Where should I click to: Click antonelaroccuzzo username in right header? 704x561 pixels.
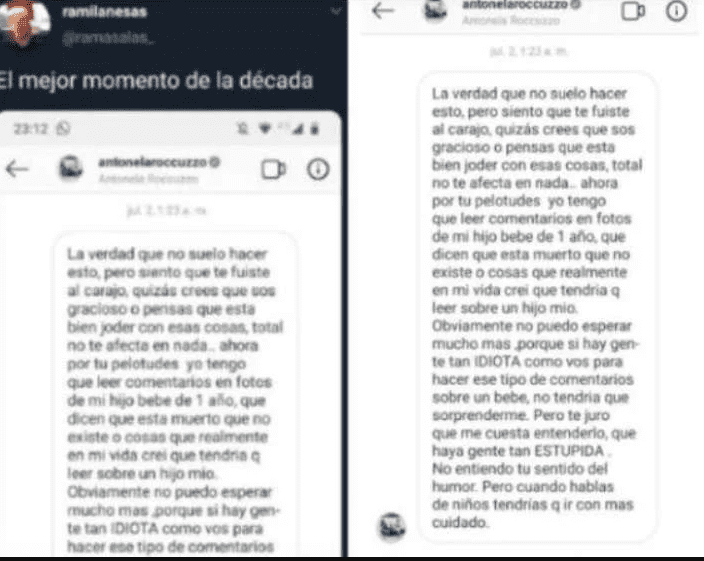pyautogui.click(x=515, y=5)
